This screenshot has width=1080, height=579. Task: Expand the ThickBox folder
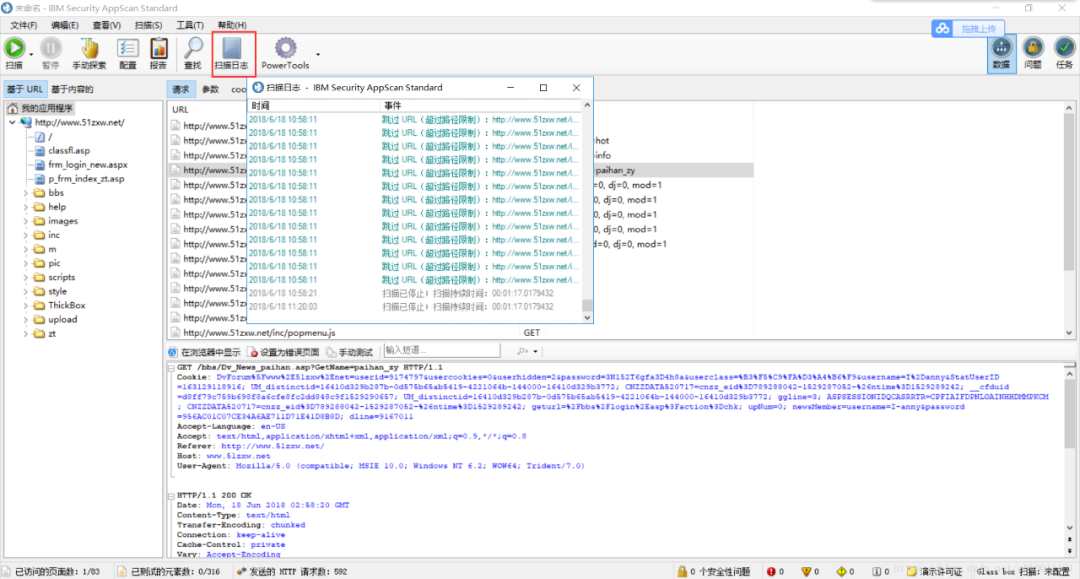pyautogui.click(x=26, y=305)
